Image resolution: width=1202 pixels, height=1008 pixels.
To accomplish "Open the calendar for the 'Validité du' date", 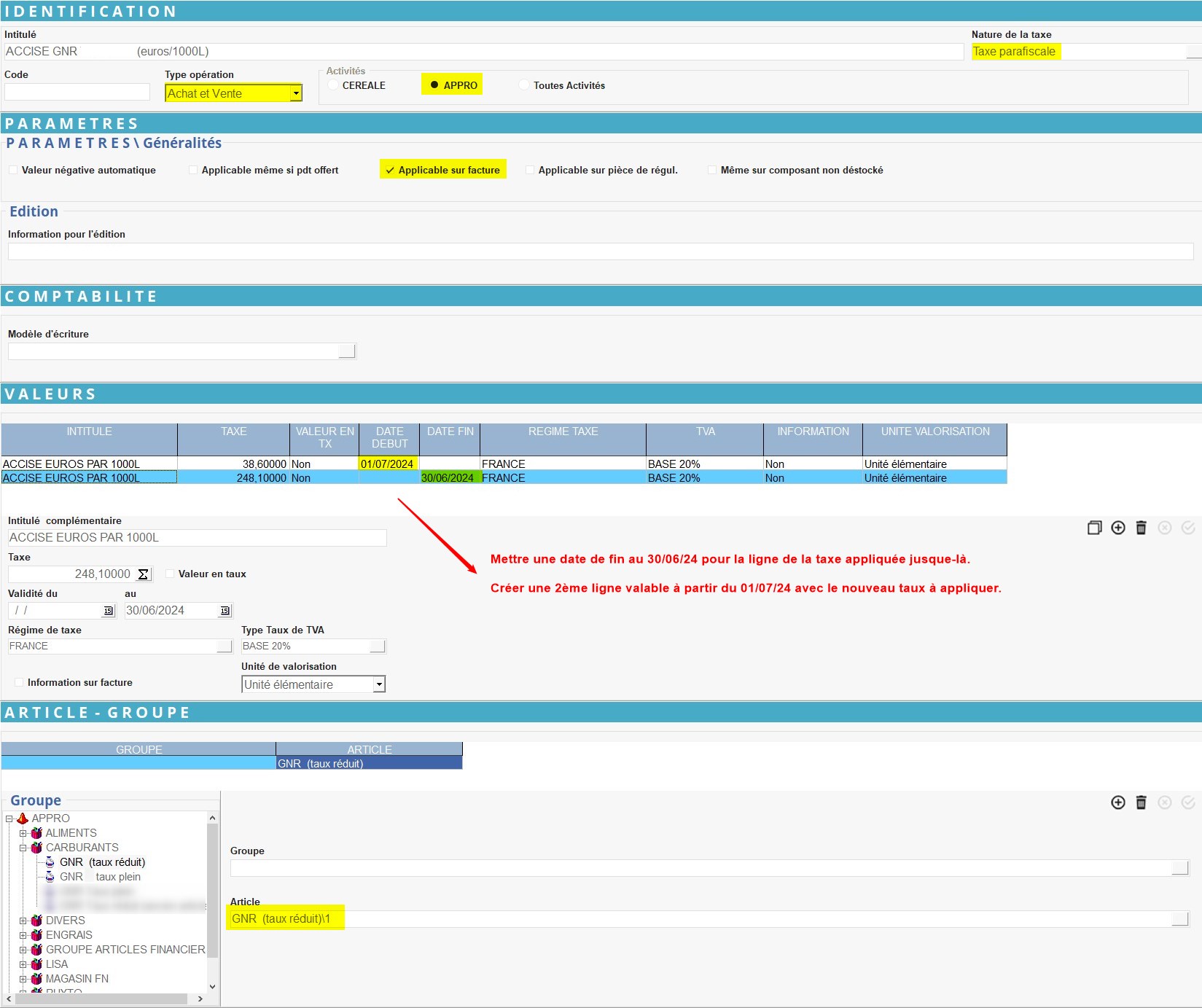I will 109,611.
